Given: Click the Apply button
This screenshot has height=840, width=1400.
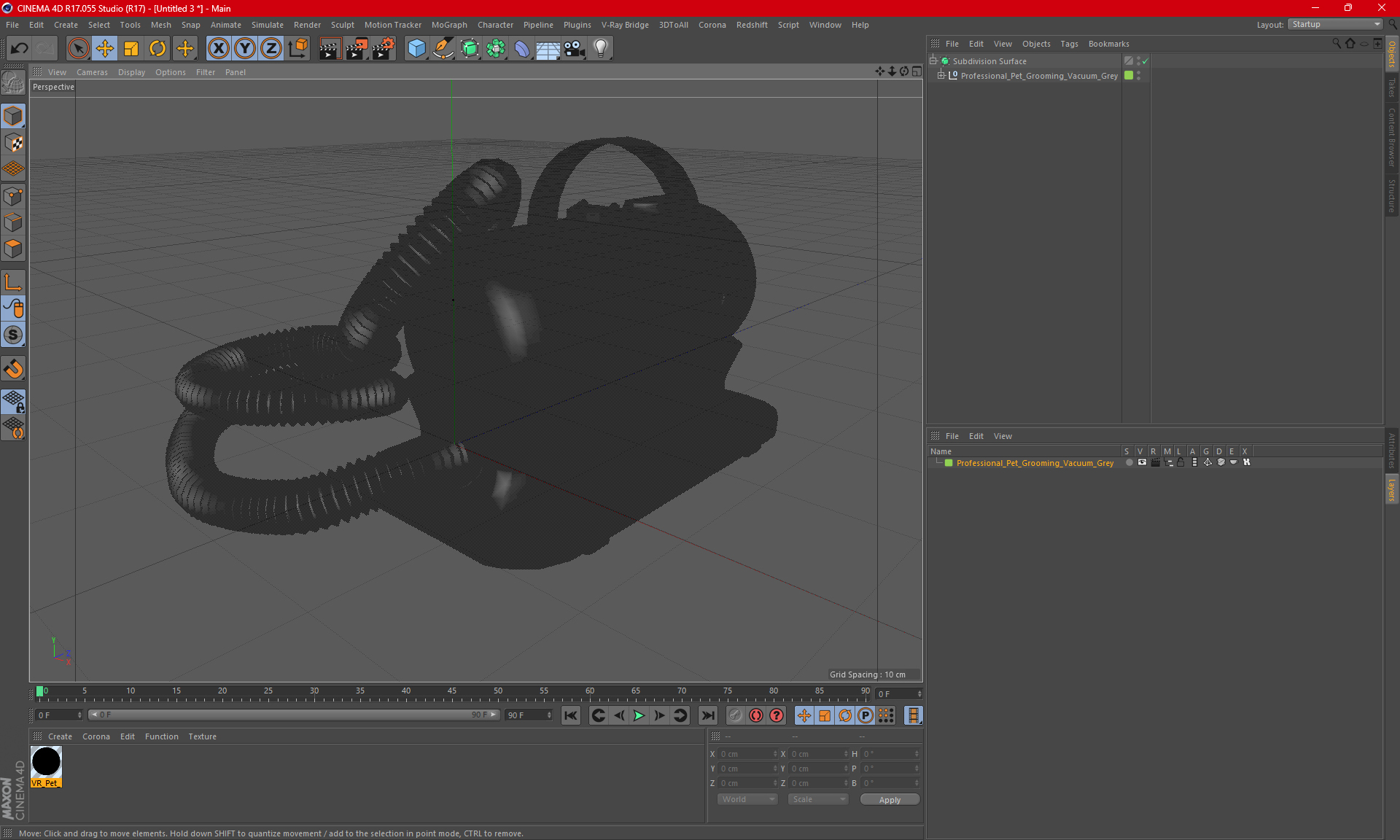Looking at the screenshot, I should (890, 800).
